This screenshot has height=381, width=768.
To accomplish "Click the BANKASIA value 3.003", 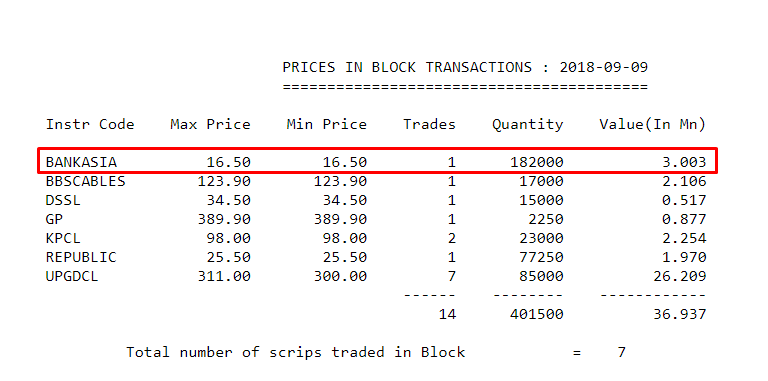I will [684, 162].
